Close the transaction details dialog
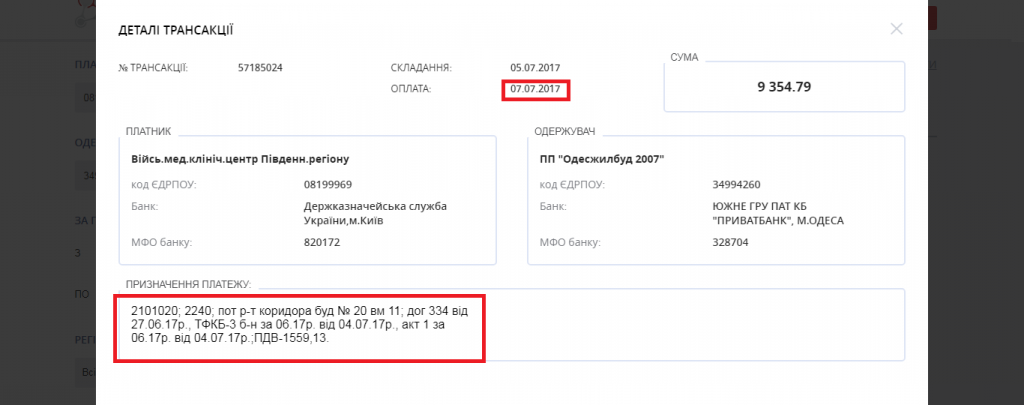Screen dimensions: 1024x405 click(x=896, y=29)
